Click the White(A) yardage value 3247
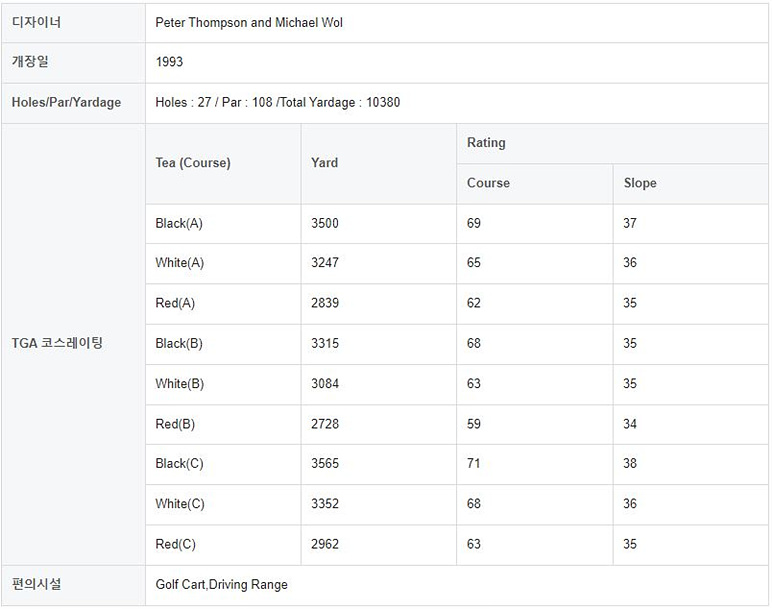 coord(325,263)
